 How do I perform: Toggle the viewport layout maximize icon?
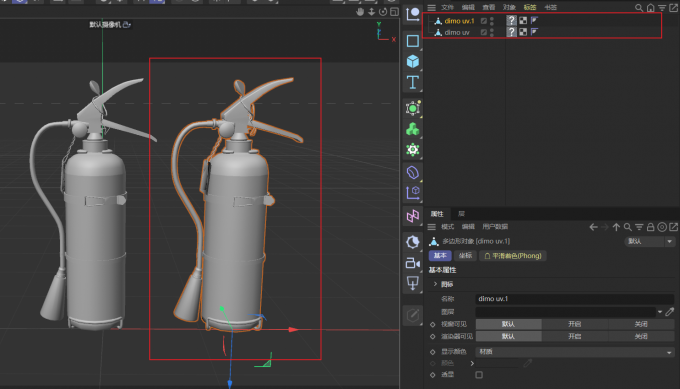click(x=394, y=12)
